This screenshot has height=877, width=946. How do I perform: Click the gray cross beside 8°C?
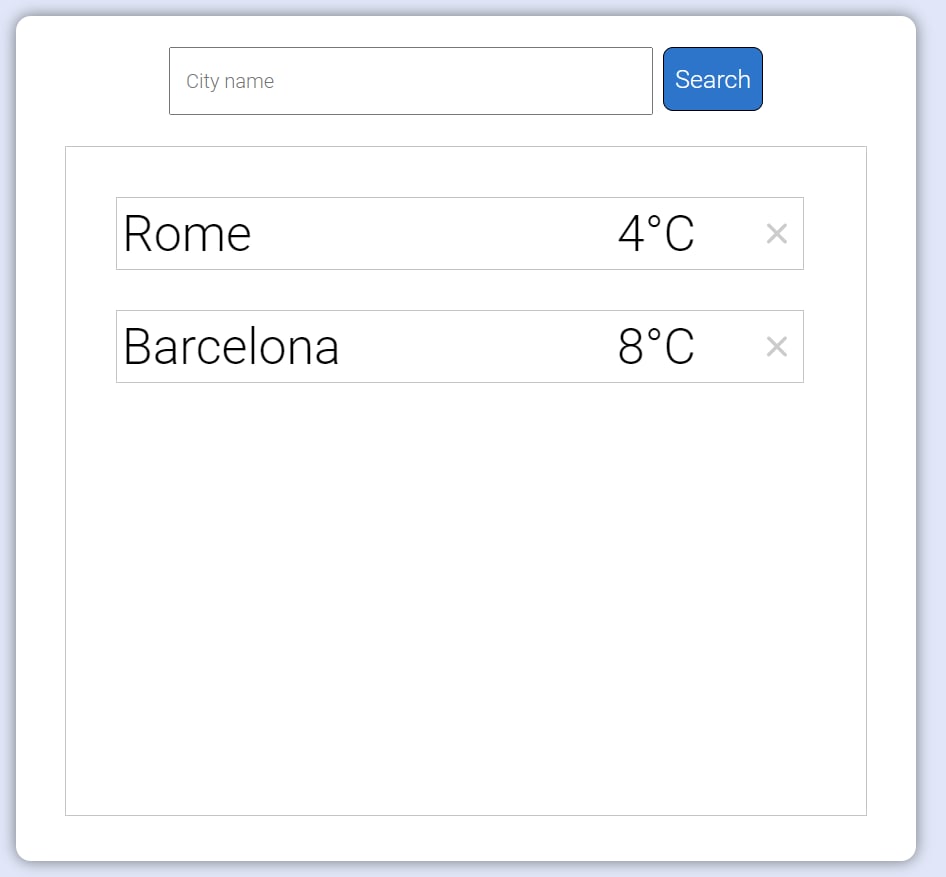coord(776,346)
